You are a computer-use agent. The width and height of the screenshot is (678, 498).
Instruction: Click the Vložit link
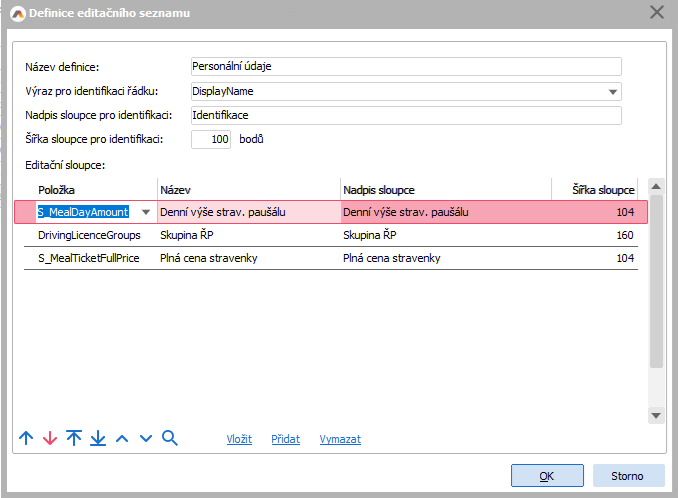point(239,439)
